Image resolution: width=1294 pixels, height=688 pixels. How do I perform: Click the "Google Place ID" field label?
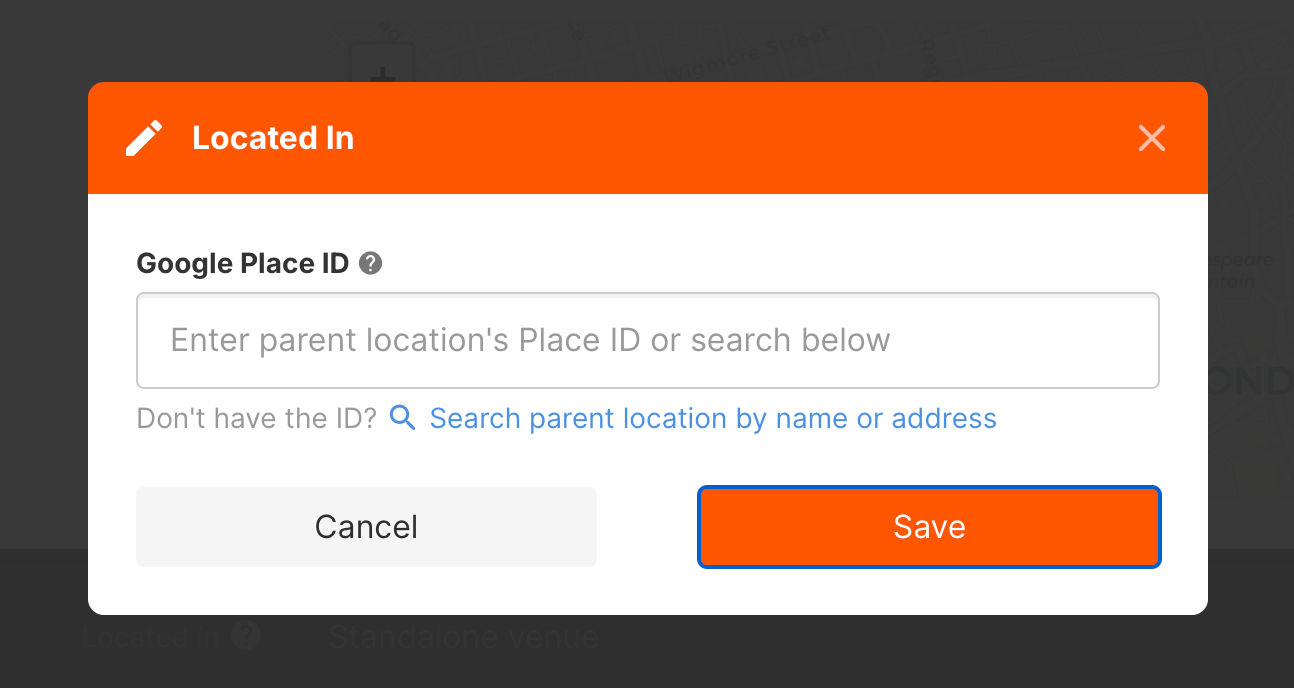(x=243, y=264)
